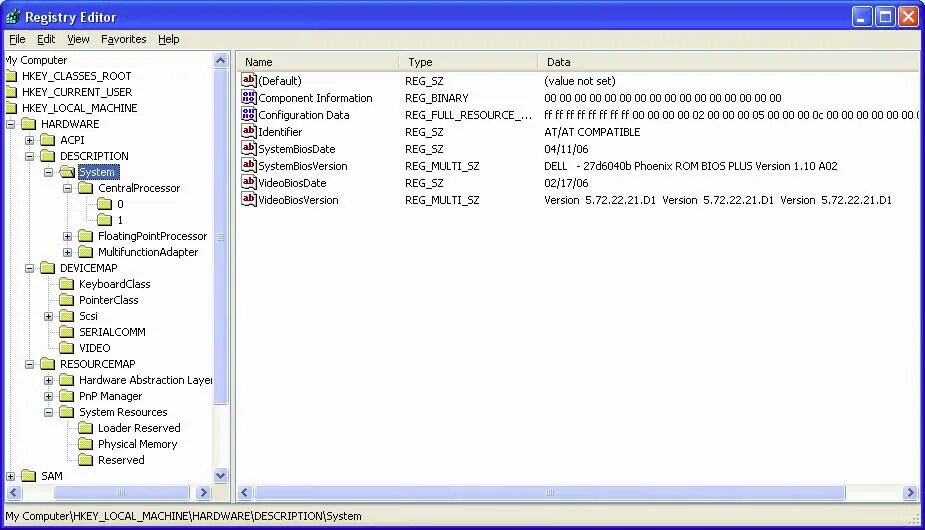Click the Data column header
The width and height of the screenshot is (925, 530).
[x=729, y=62]
